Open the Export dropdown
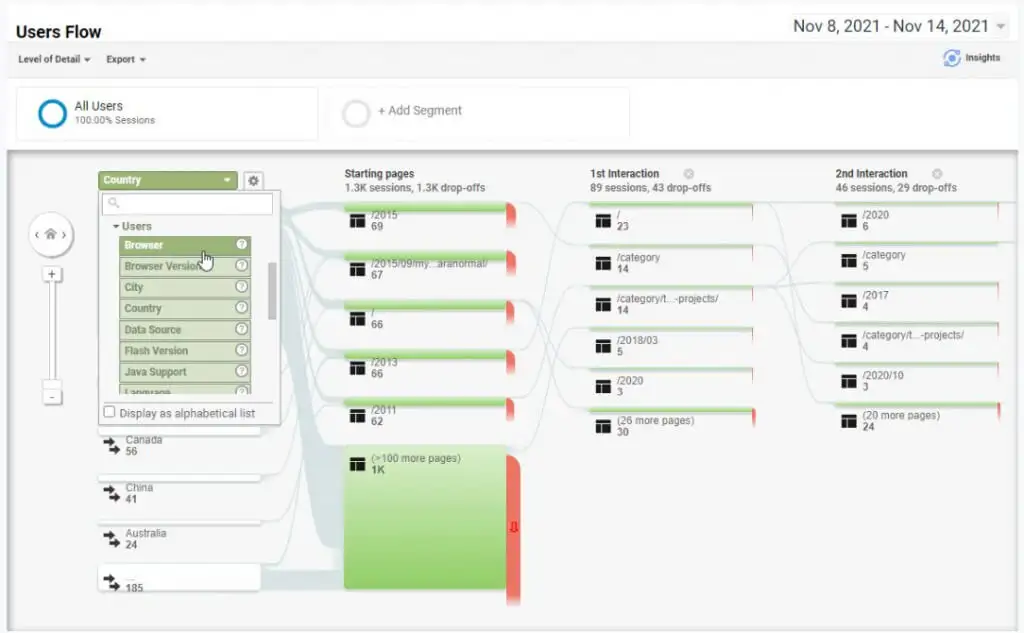 [126, 59]
